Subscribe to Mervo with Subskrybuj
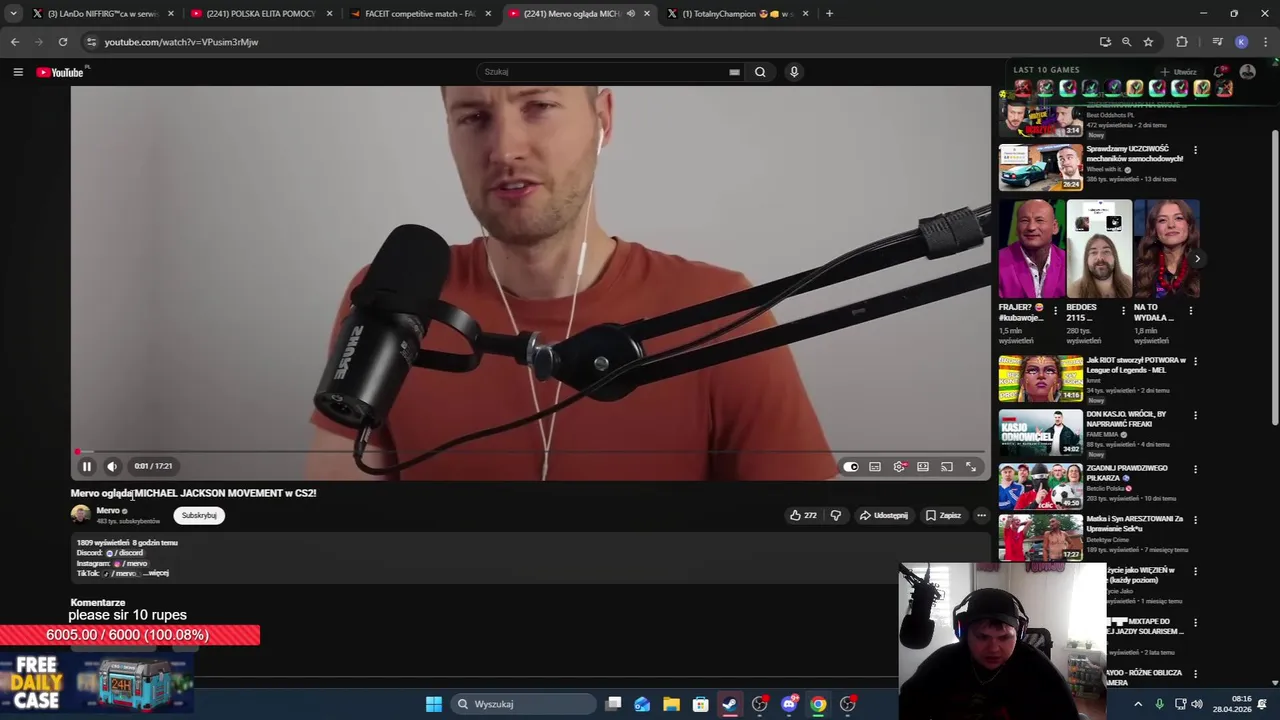The image size is (1280, 720). 199,515
